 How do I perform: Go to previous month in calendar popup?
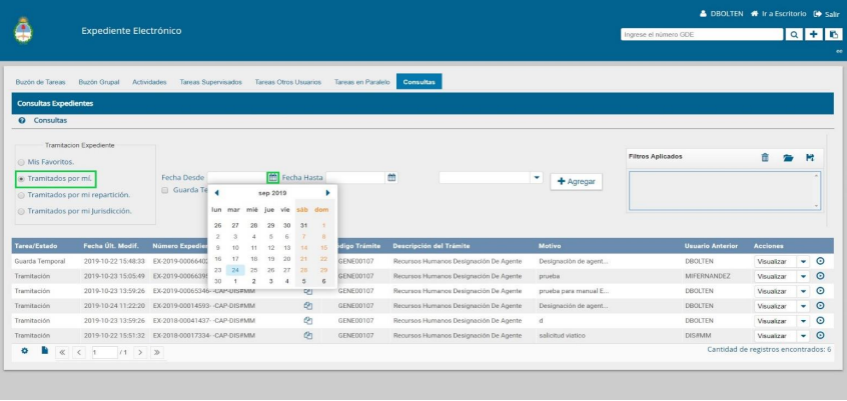(x=217, y=193)
